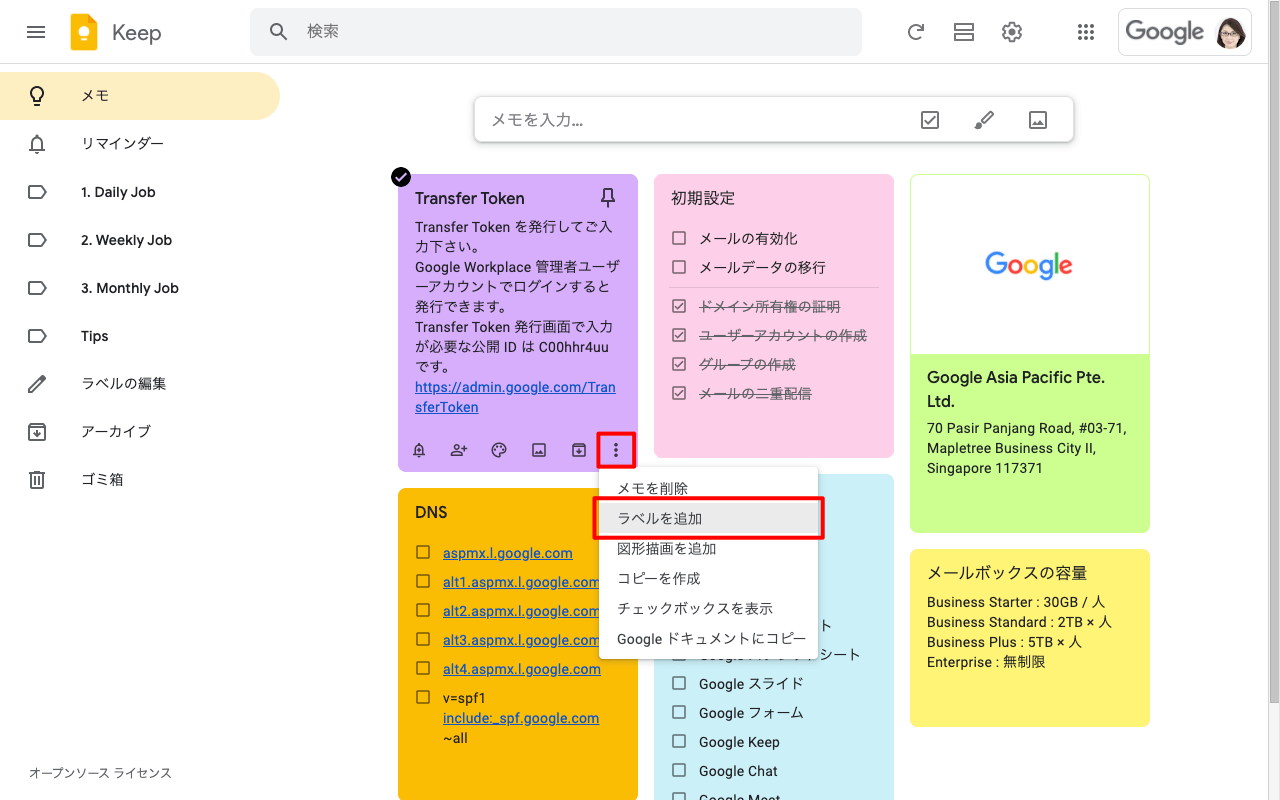The height and width of the screenshot is (800, 1280).
Task: Click the Keep logo icon
Action: 84,32
